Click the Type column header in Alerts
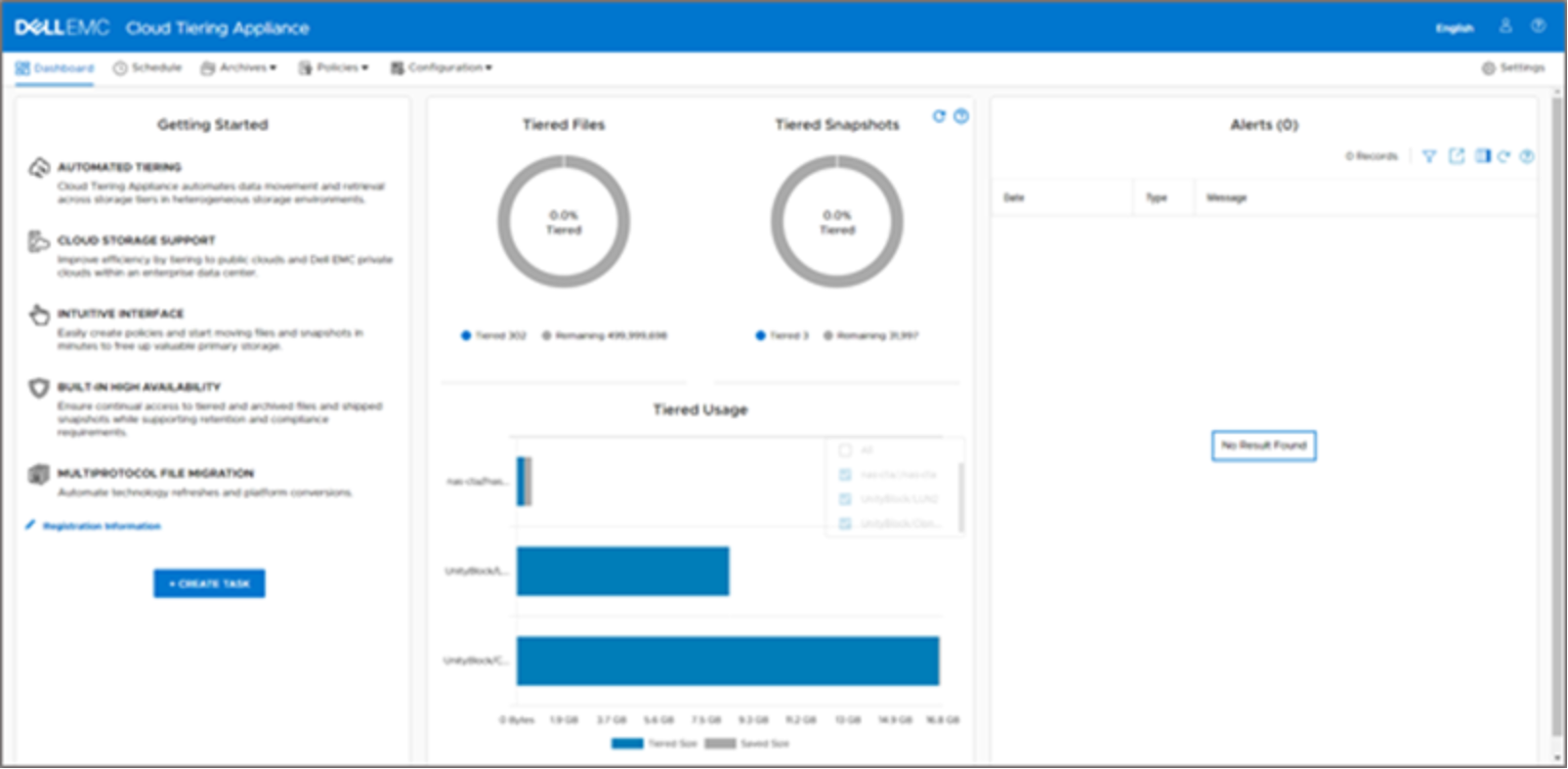 pyautogui.click(x=1157, y=198)
